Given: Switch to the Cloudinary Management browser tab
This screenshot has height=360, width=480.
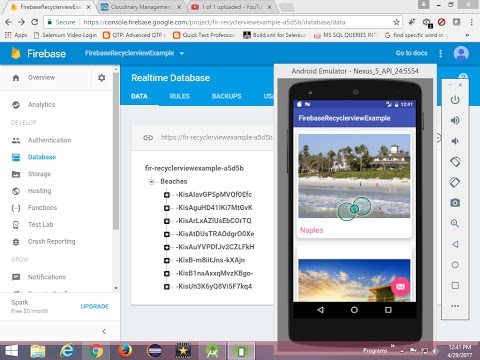Looking at the screenshot, I should point(142,7).
